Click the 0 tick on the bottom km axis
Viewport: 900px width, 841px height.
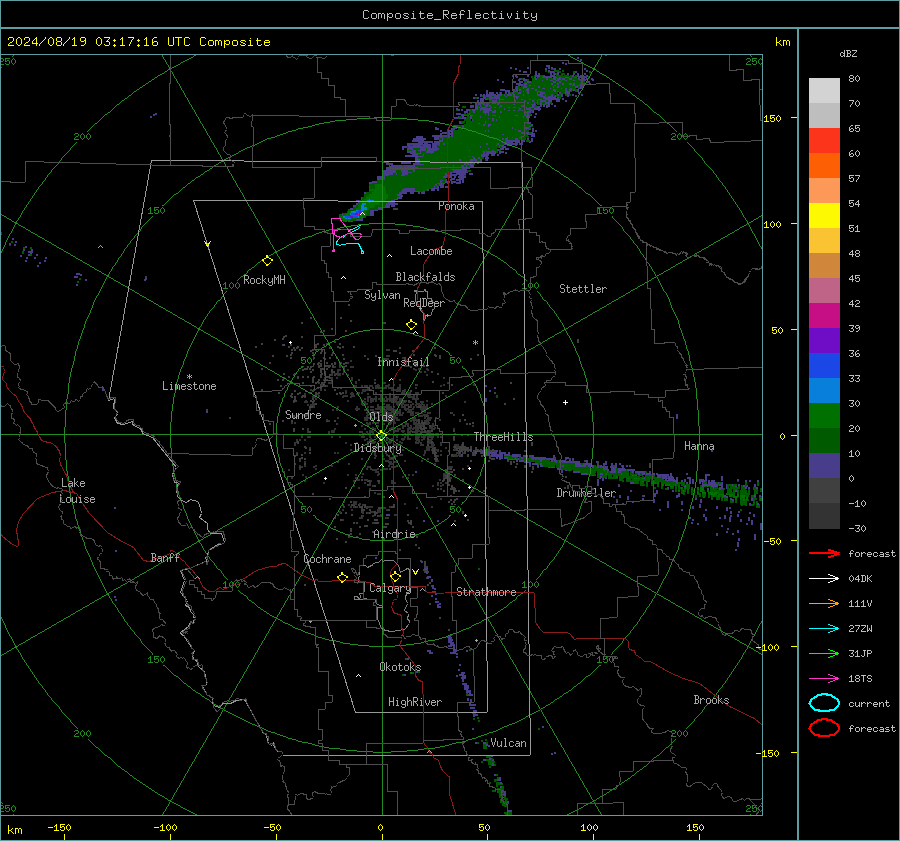(x=380, y=827)
